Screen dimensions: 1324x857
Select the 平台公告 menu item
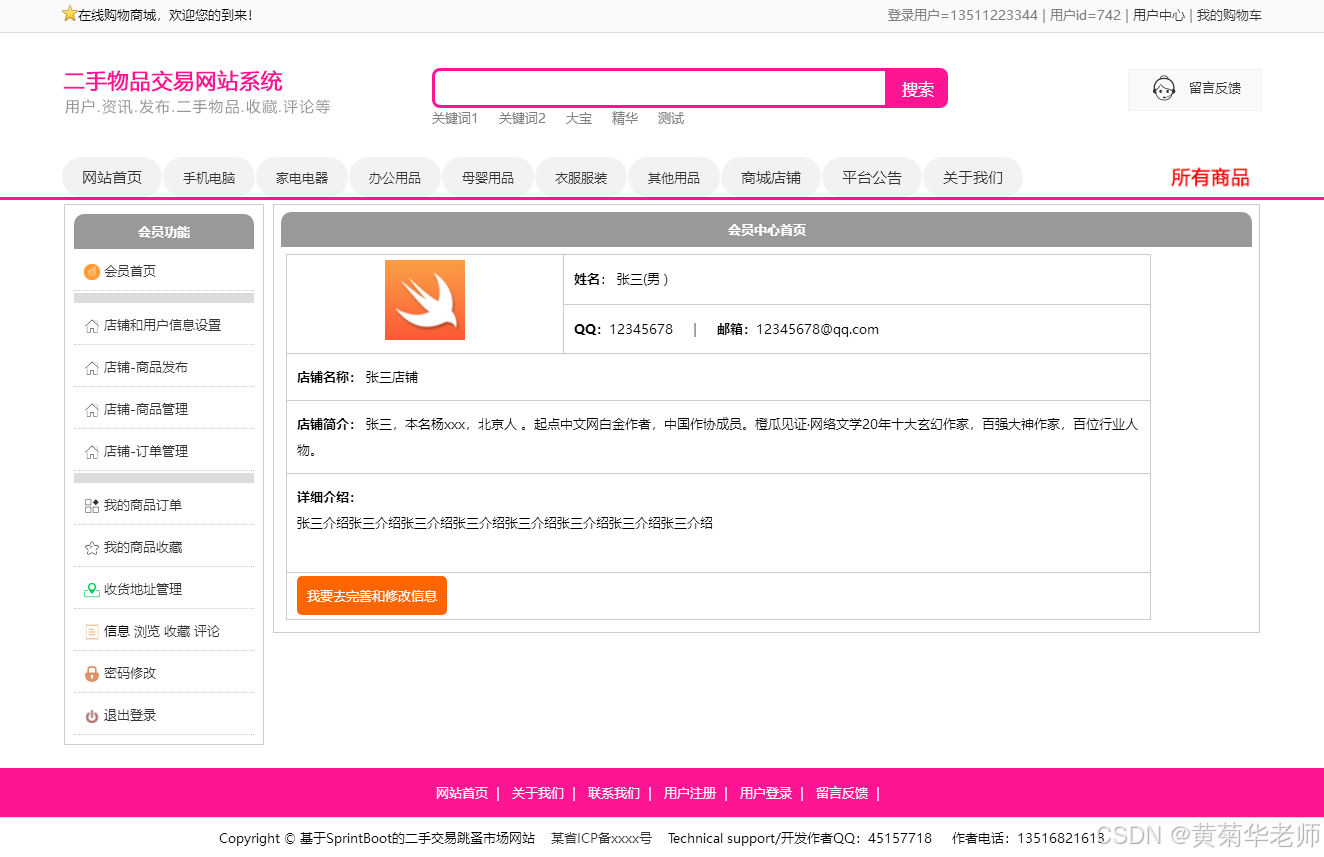[871, 176]
